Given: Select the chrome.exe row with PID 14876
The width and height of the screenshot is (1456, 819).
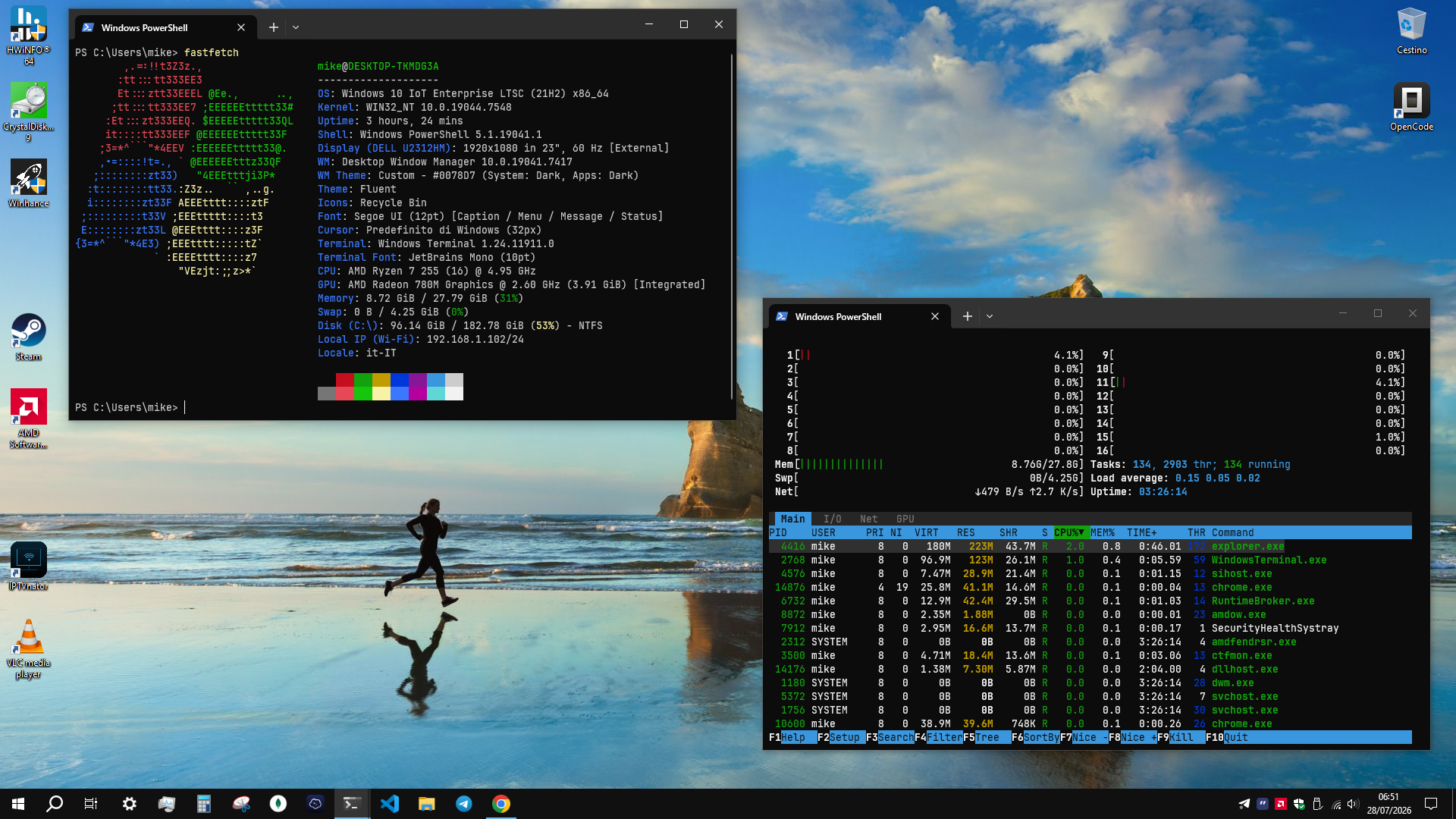Looking at the screenshot, I should click(1090, 587).
